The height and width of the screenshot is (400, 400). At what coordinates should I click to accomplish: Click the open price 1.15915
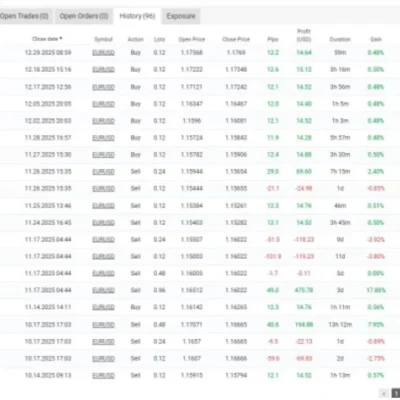pyautogui.click(x=192, y=375)
